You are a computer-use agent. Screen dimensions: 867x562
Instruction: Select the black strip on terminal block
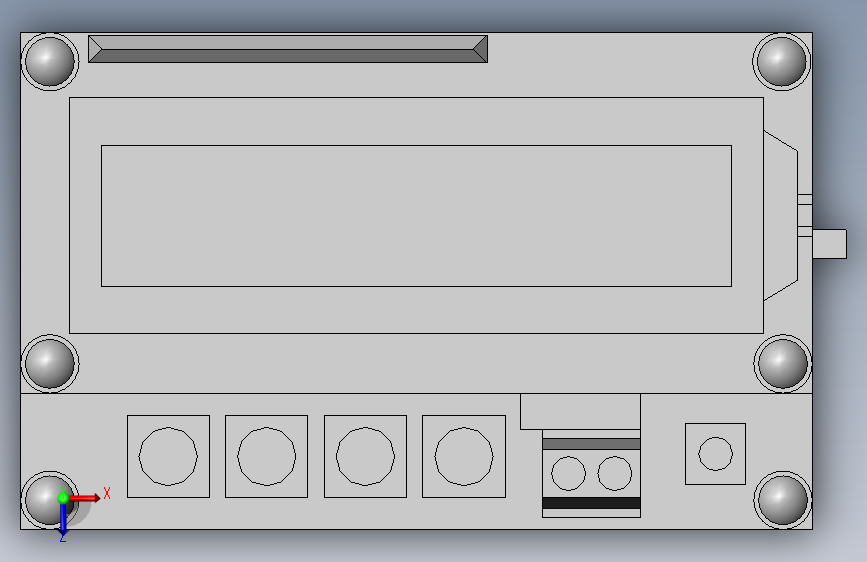pos(592,503)
